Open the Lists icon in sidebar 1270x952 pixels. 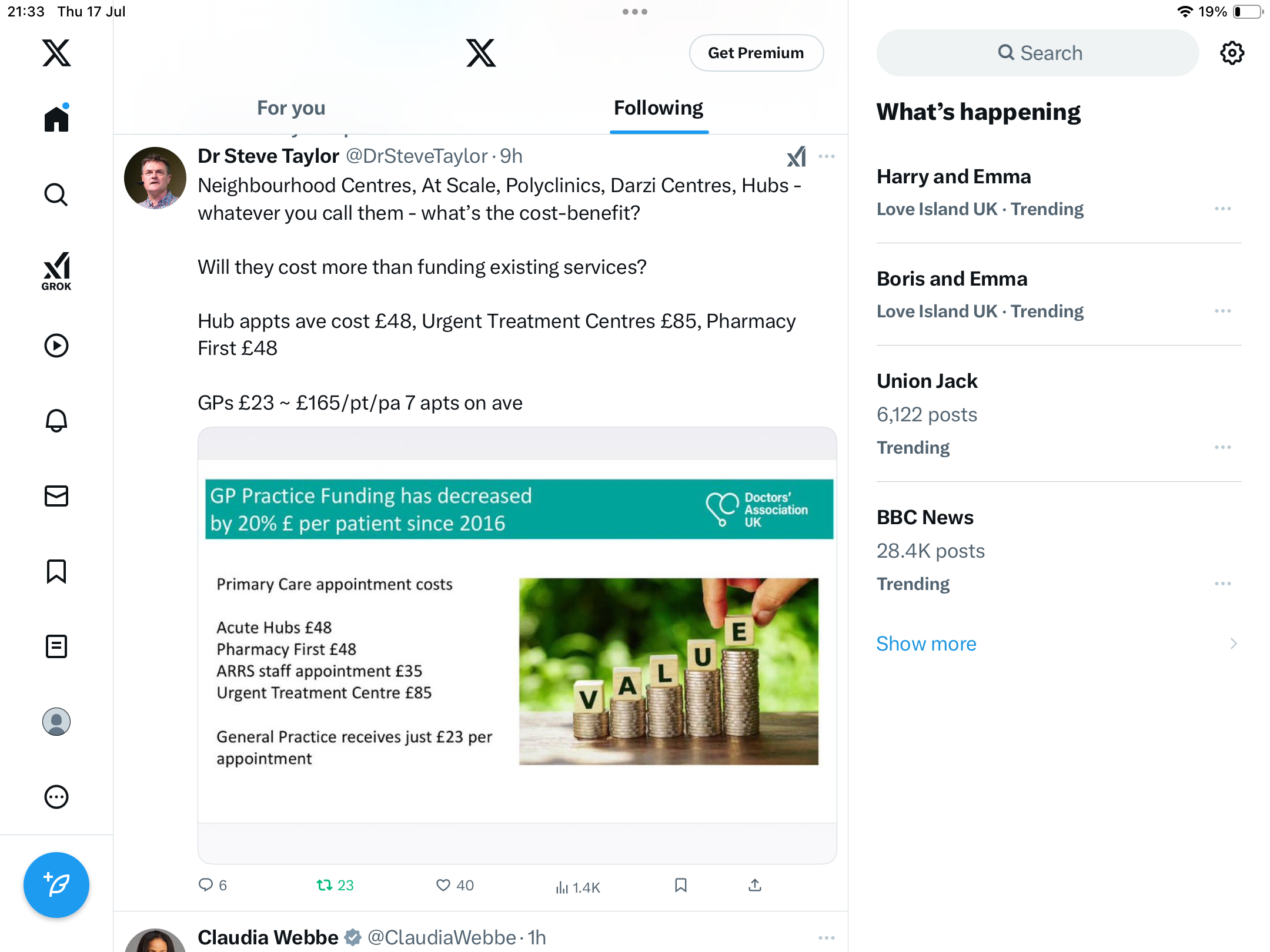pyautogui.click(x=56, y=646)
